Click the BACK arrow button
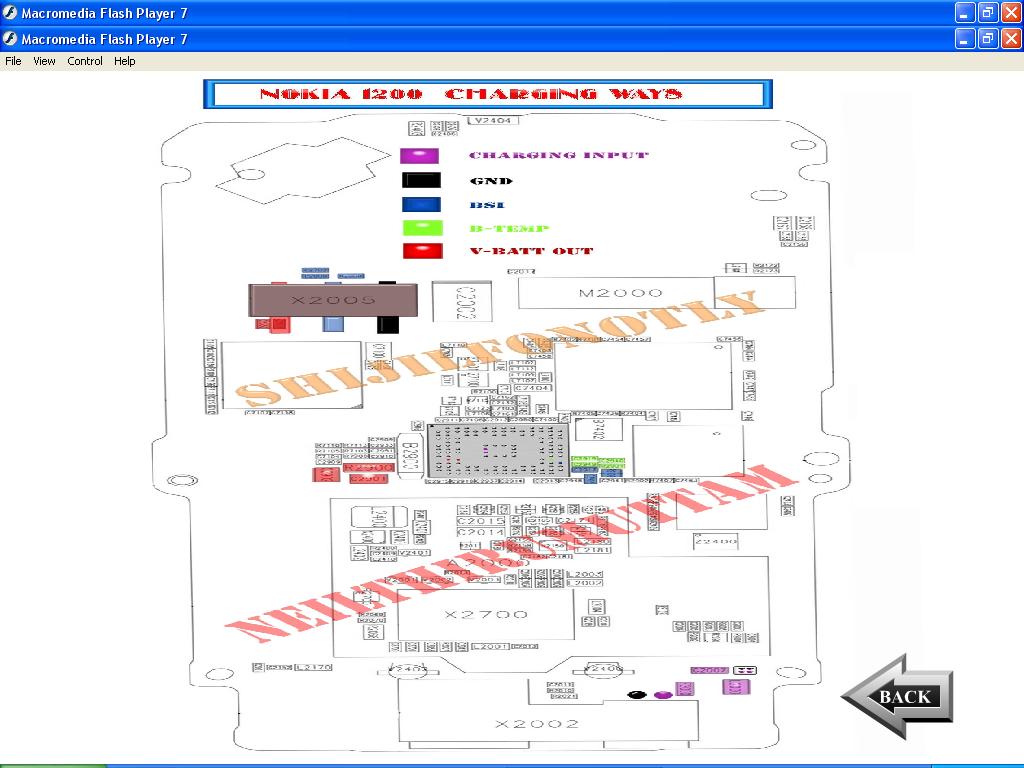The width and height of the screenshot is (1024, 768). click(899, 696)
